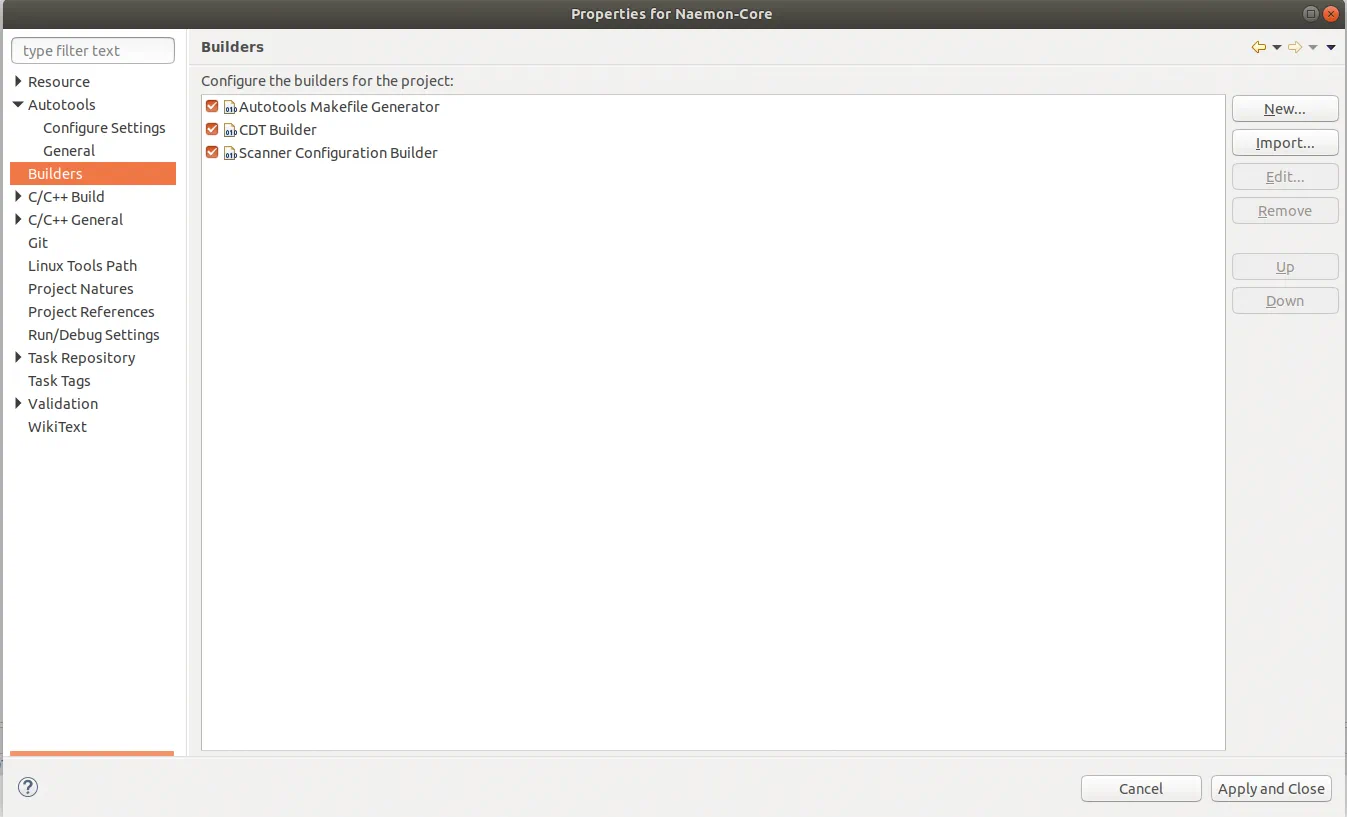Open the help question mark icon

(28, 787)
